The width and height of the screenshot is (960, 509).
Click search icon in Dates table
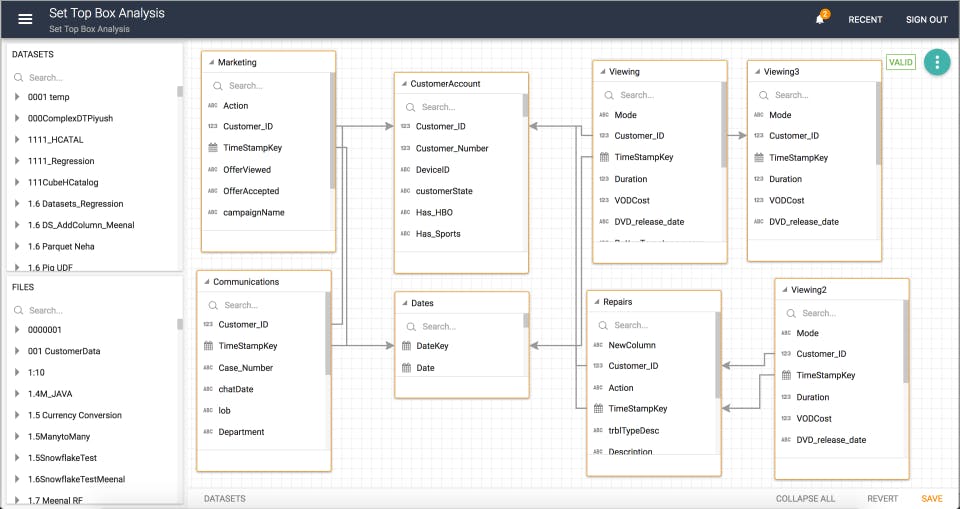(410, 326)
